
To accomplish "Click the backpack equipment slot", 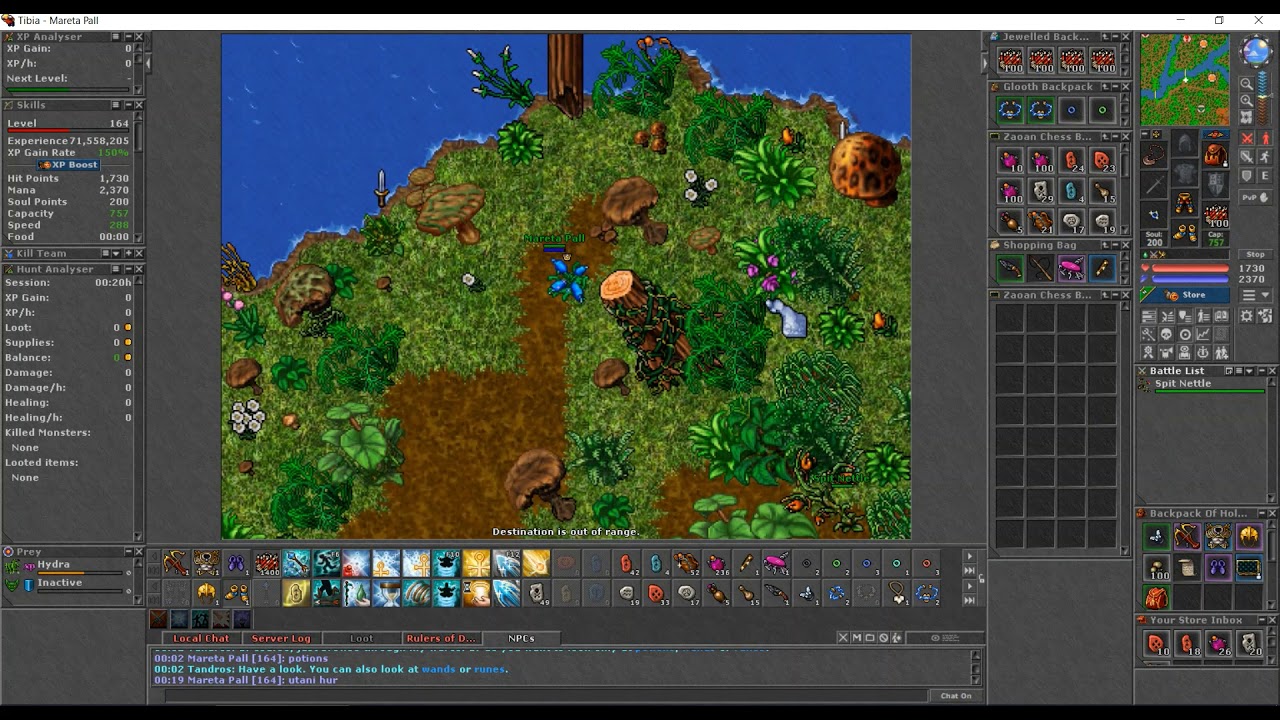I will [1216, 155].
